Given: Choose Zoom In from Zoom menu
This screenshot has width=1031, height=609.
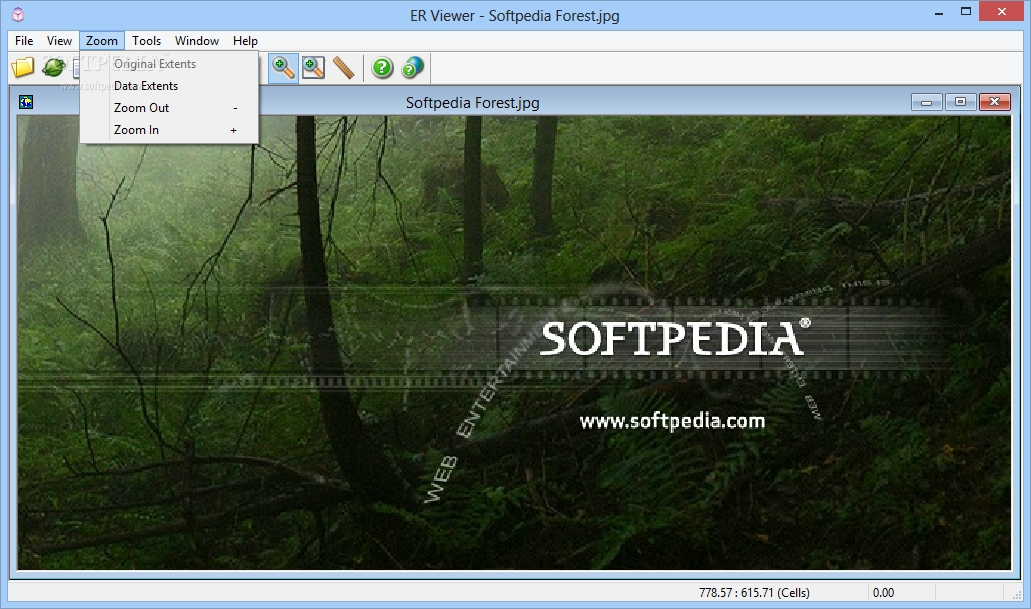Looking at the screenshot, I should [x=170, y=130].
